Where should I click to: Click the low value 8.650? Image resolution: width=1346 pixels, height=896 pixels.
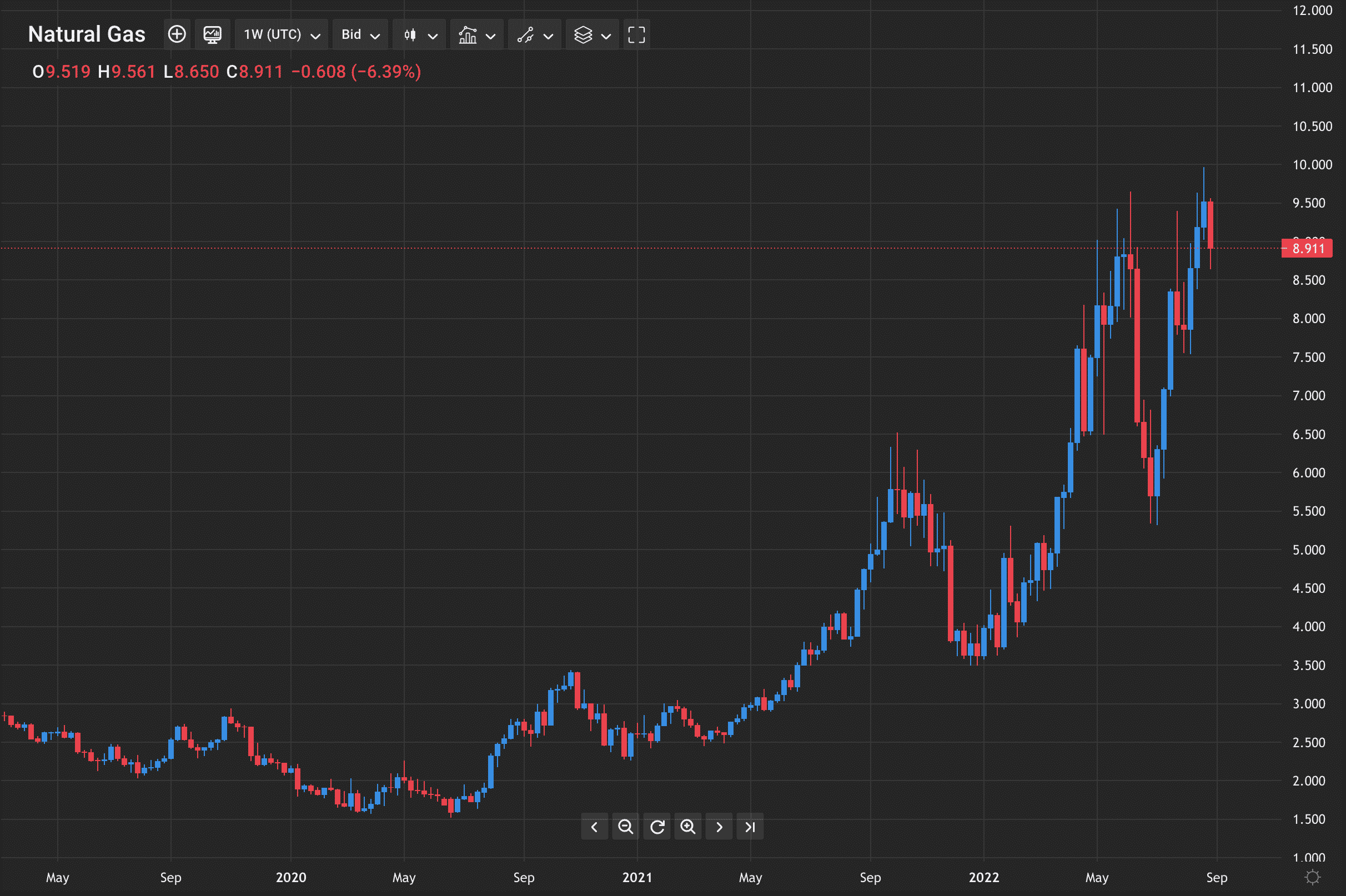(x=197, y=72)
